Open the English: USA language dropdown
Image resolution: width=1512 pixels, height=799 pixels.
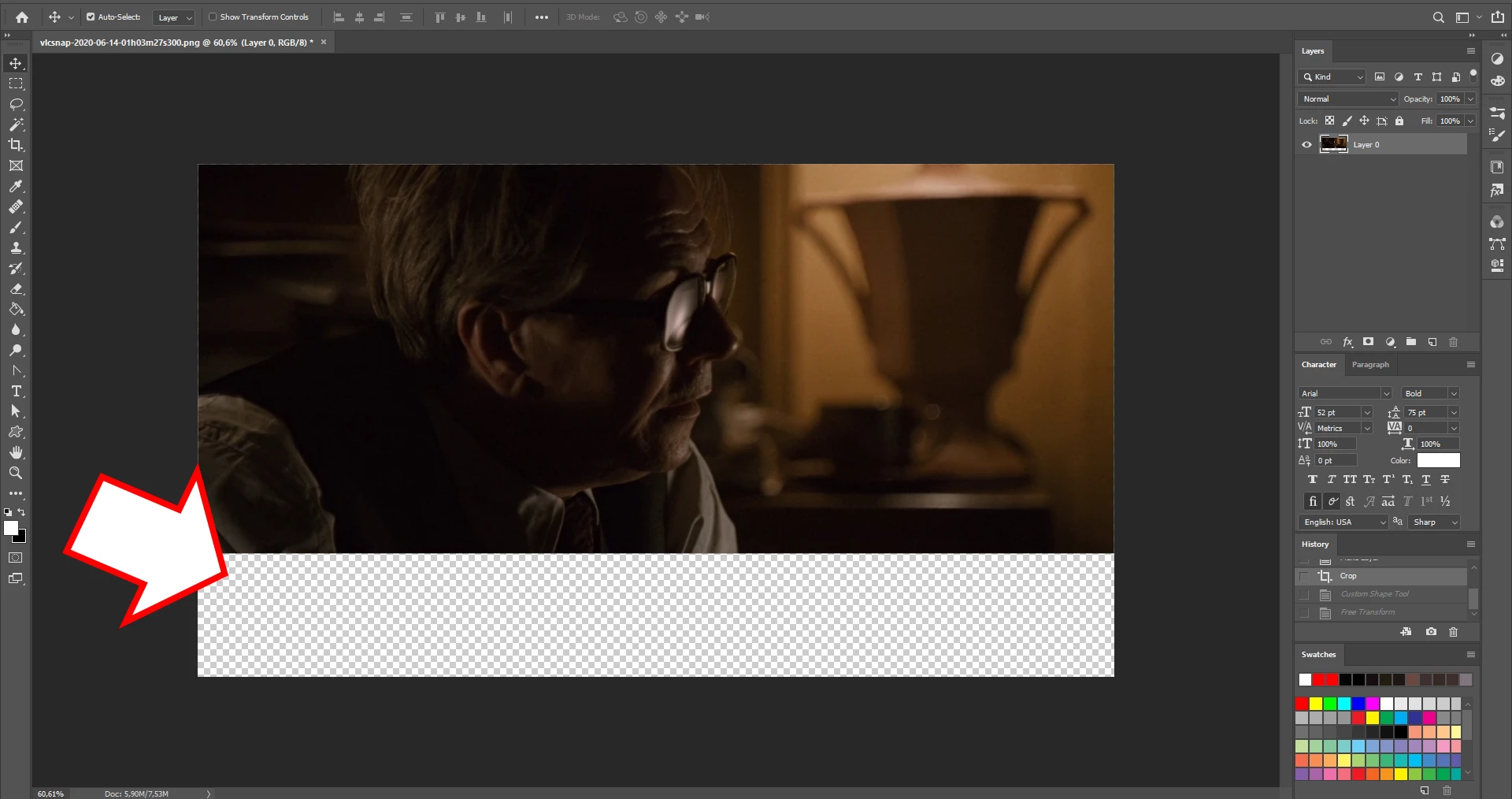coord(1343,522)
